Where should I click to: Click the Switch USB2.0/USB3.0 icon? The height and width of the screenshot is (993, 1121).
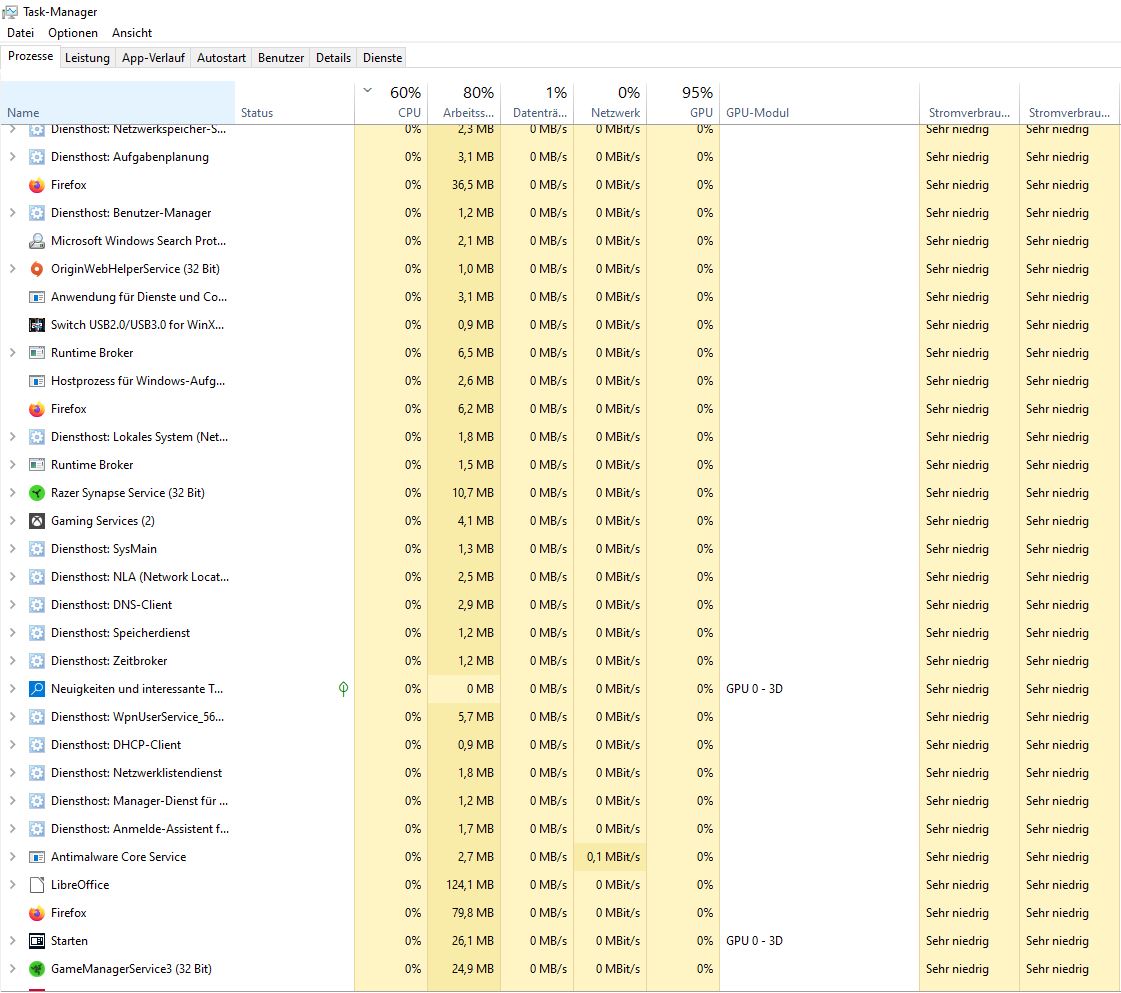36,325
